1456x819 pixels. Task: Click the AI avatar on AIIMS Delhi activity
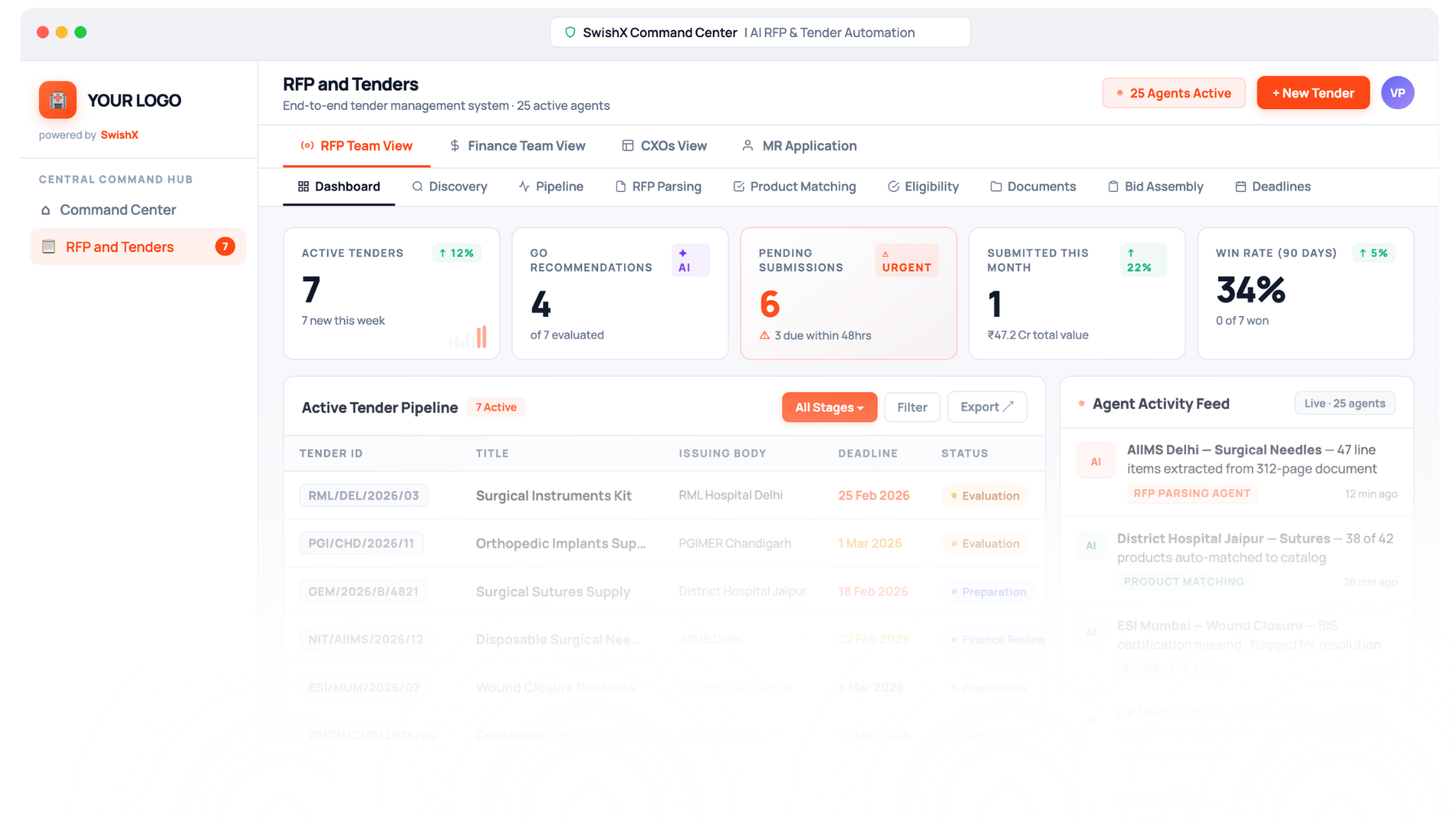1096,461
